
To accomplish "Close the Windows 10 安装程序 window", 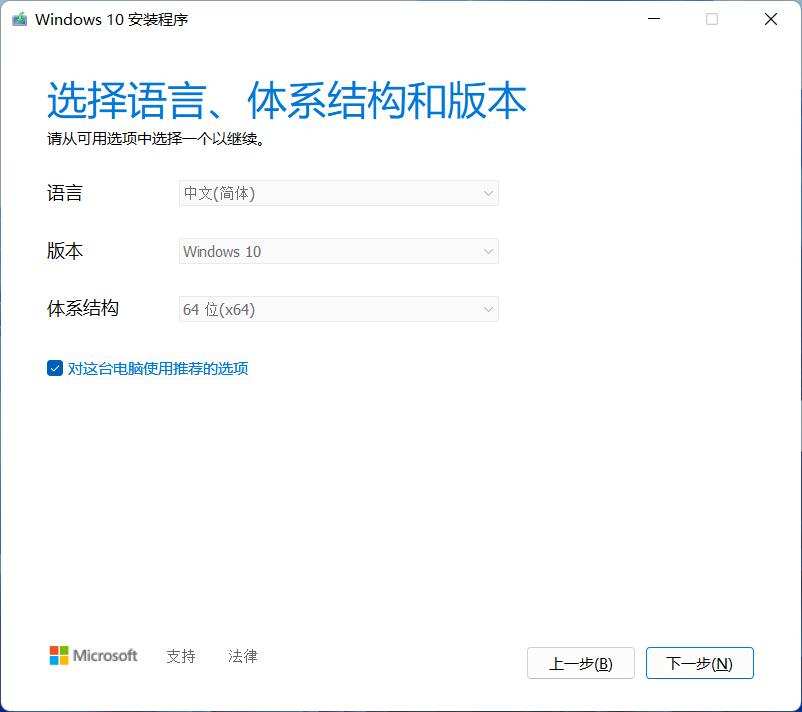I will coord(770,19).
